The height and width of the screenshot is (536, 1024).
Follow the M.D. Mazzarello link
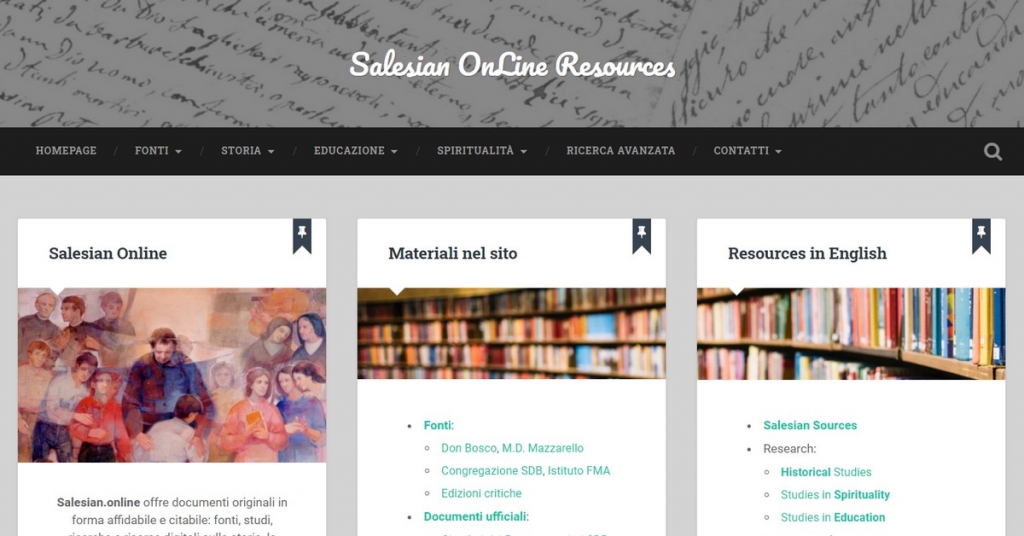click(x=543, y=448)
